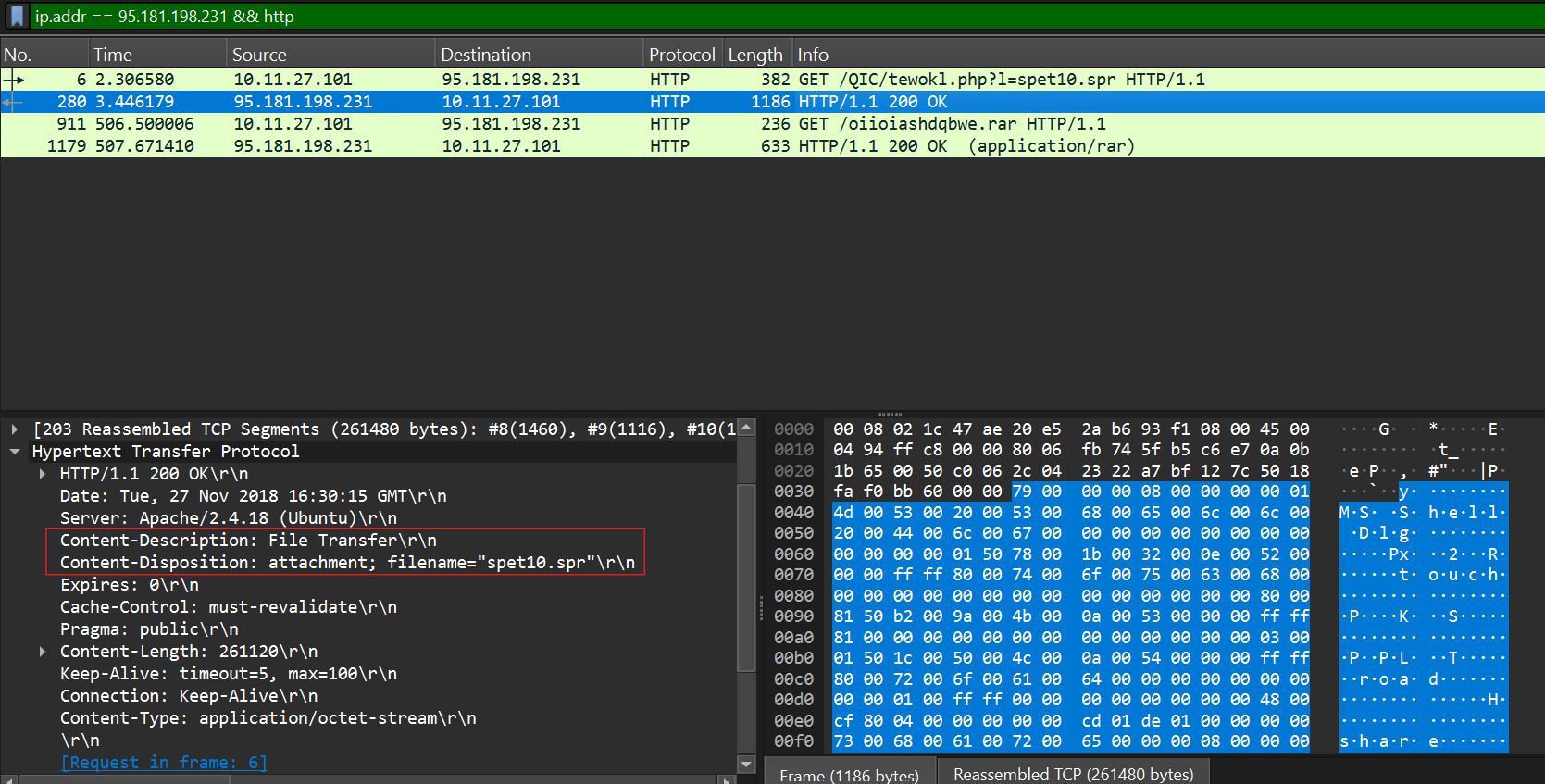Switch to the Frame (1186 bytes) tab
Viewport: 1545px width, 784px height.
850,774
